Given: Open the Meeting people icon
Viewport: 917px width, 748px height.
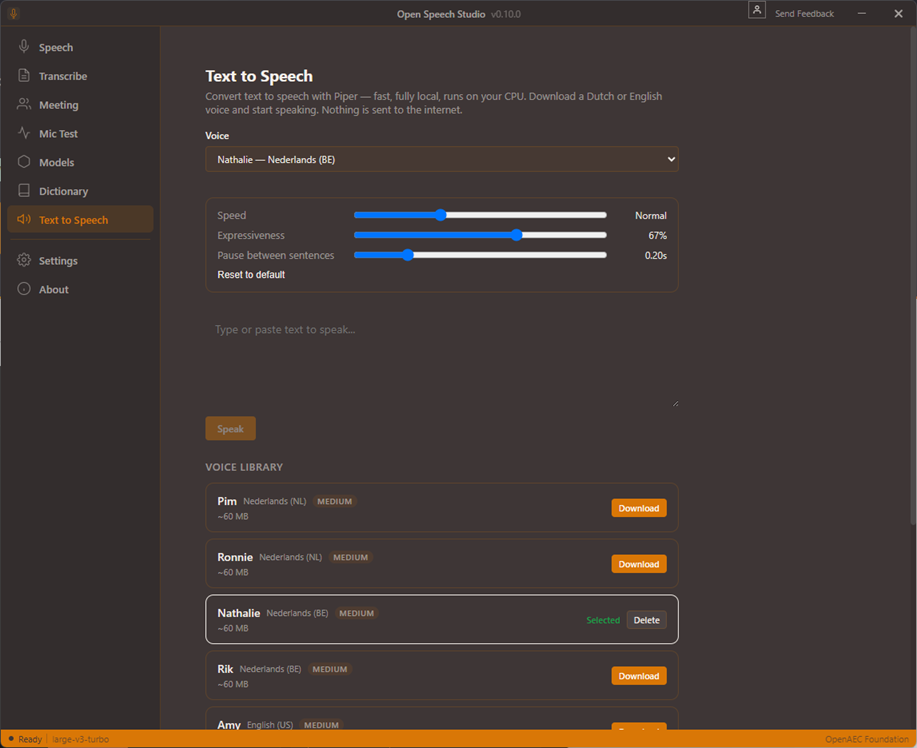Looking at the screenshot, I should [24, 104].
